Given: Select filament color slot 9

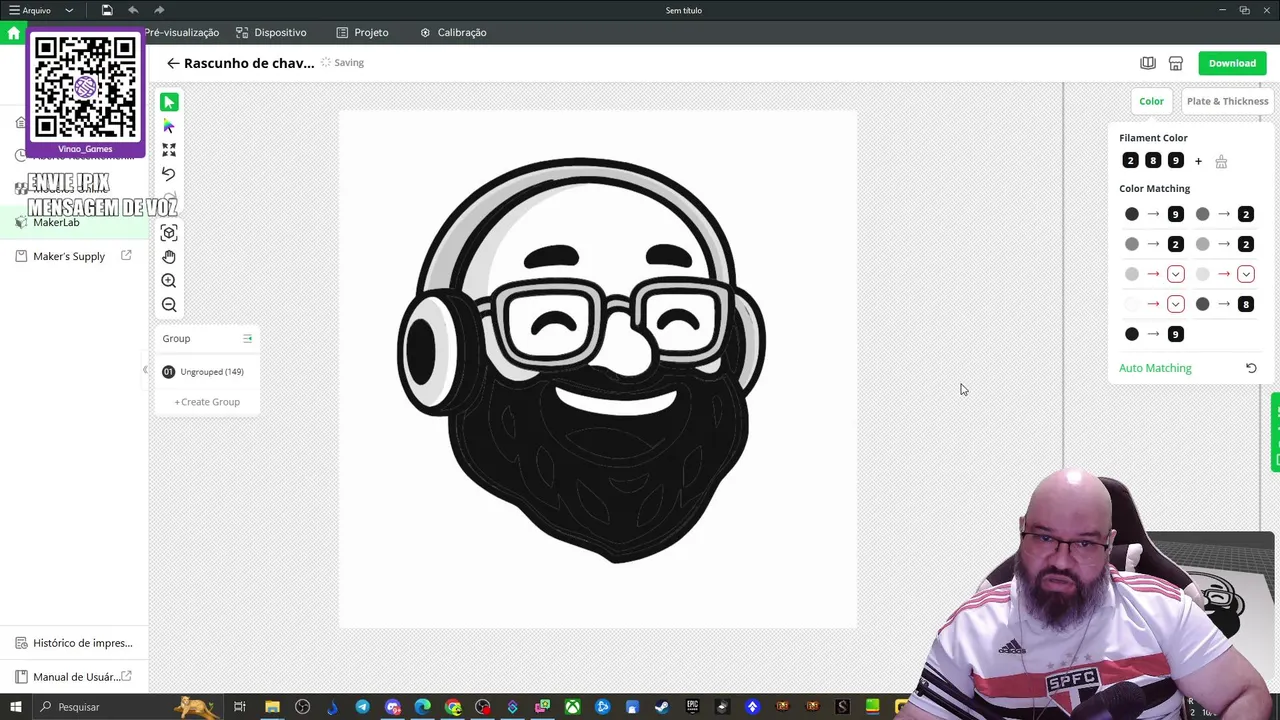Looking at the screenshot, I should [x=1176, y=161].
